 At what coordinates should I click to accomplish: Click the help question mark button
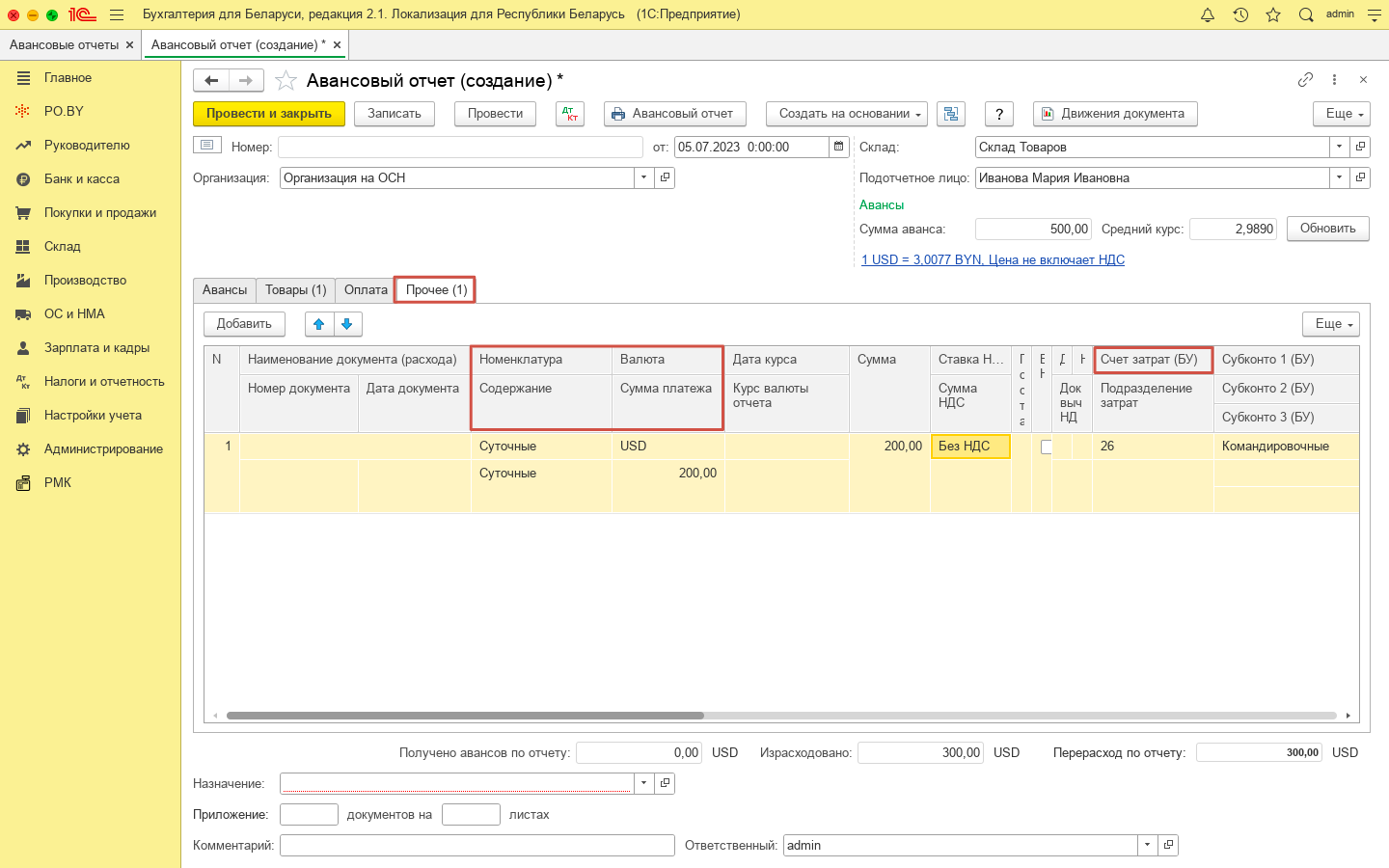[999, 114]
